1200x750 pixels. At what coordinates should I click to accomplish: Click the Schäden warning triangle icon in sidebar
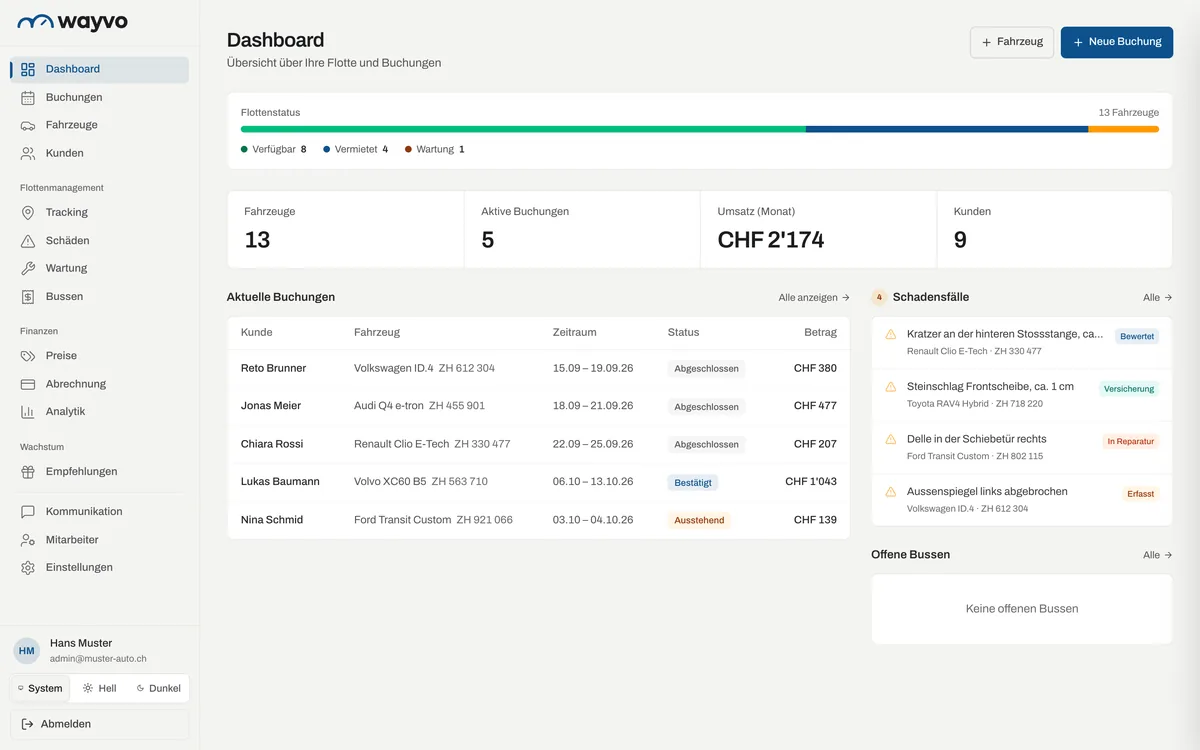point(28,240)
